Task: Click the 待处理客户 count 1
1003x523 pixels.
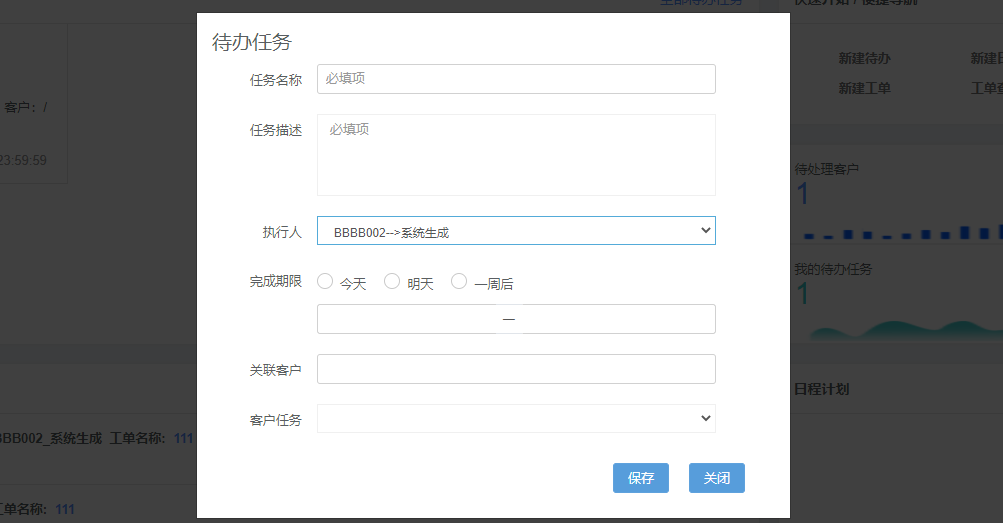Action: tap(803, 194)
